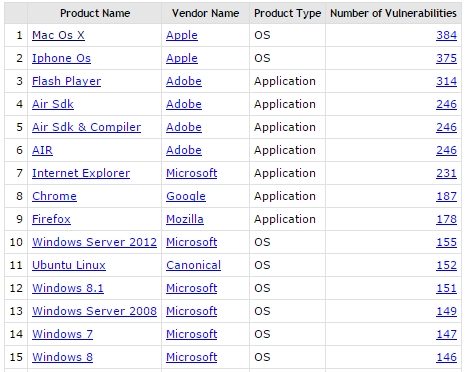The height and width of the screenshot is (372, 466).
Task: Click the Canonical vendor link
Action: click(x=193, y=265)
